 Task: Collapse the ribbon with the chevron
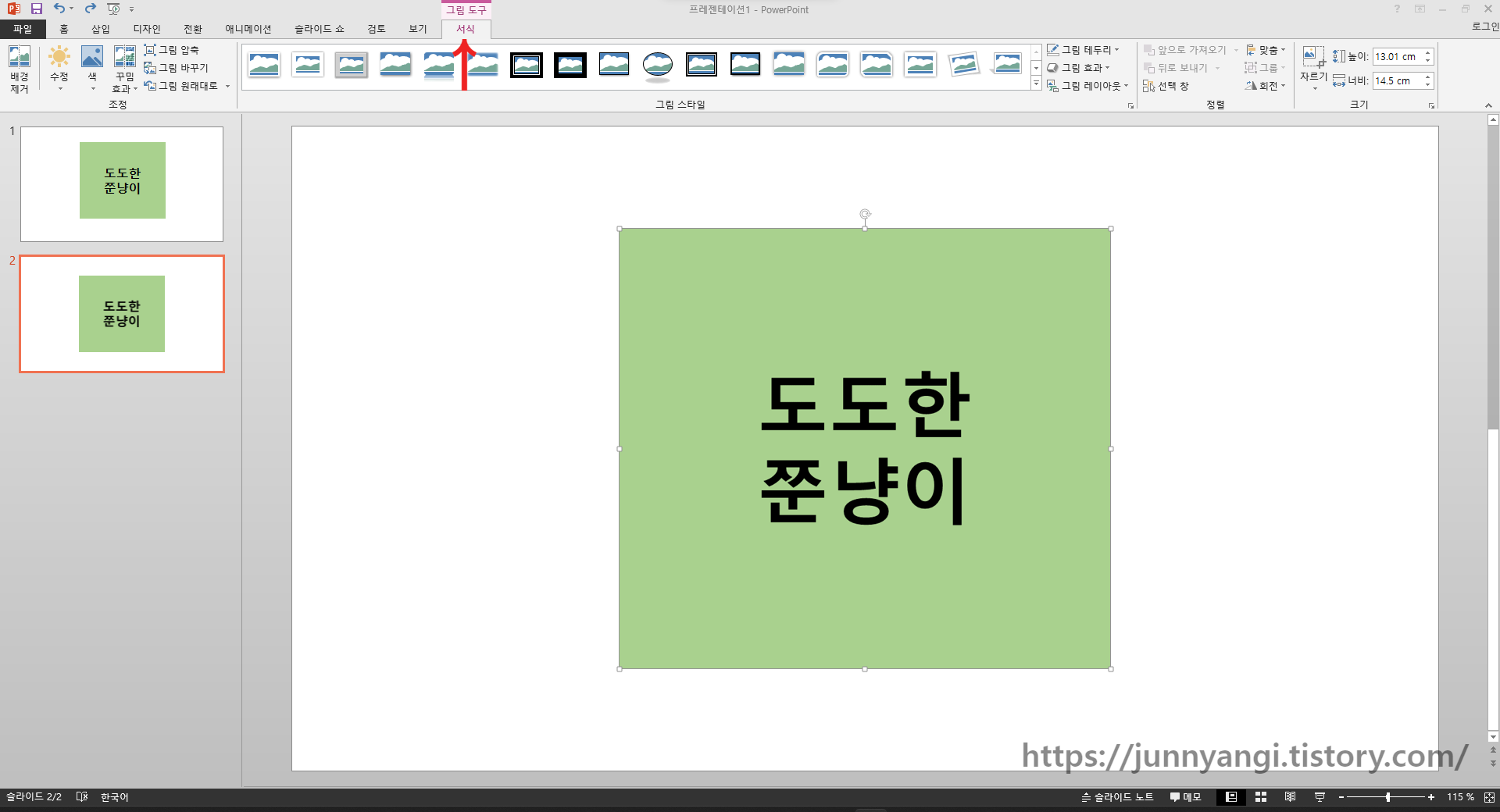1488,105
